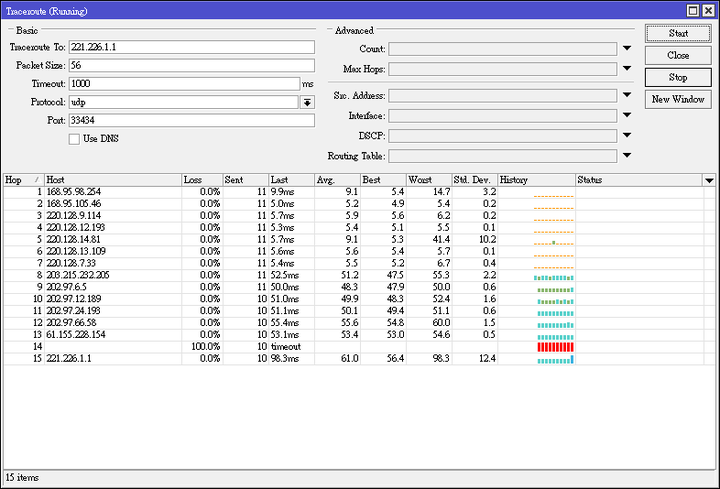This screenshot has height=489, width=720.
Task: Sort table by Avg. column header
Action: tap(338, 180)
